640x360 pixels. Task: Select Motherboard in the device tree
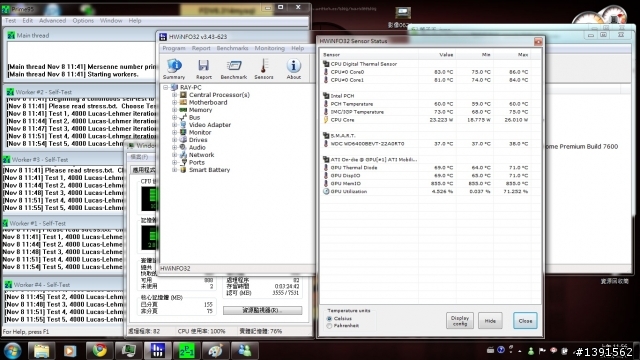coord(208,102)
